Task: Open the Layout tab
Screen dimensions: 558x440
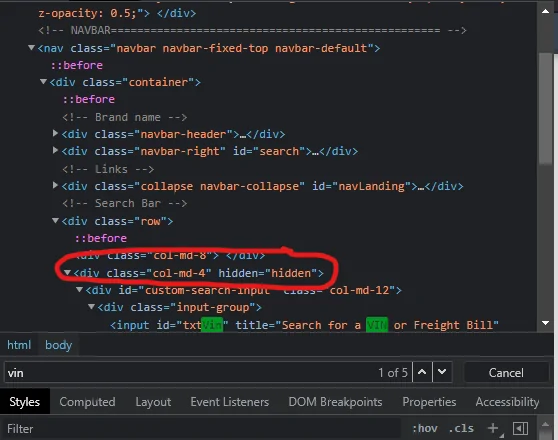Action: [x=153, y=402]
